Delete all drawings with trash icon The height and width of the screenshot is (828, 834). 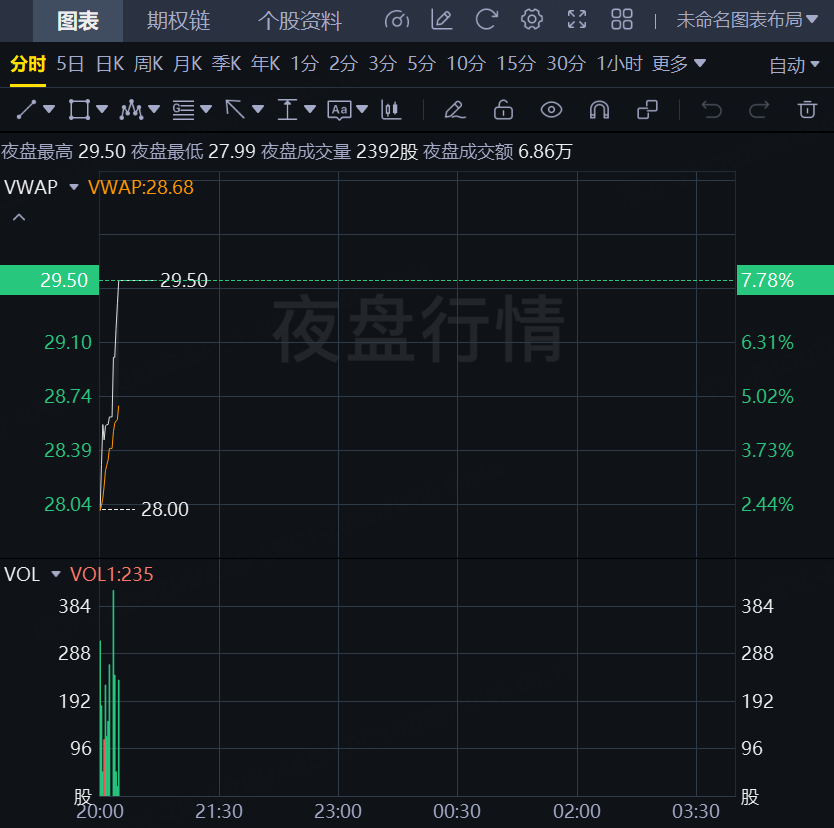(x=807, y=109)
